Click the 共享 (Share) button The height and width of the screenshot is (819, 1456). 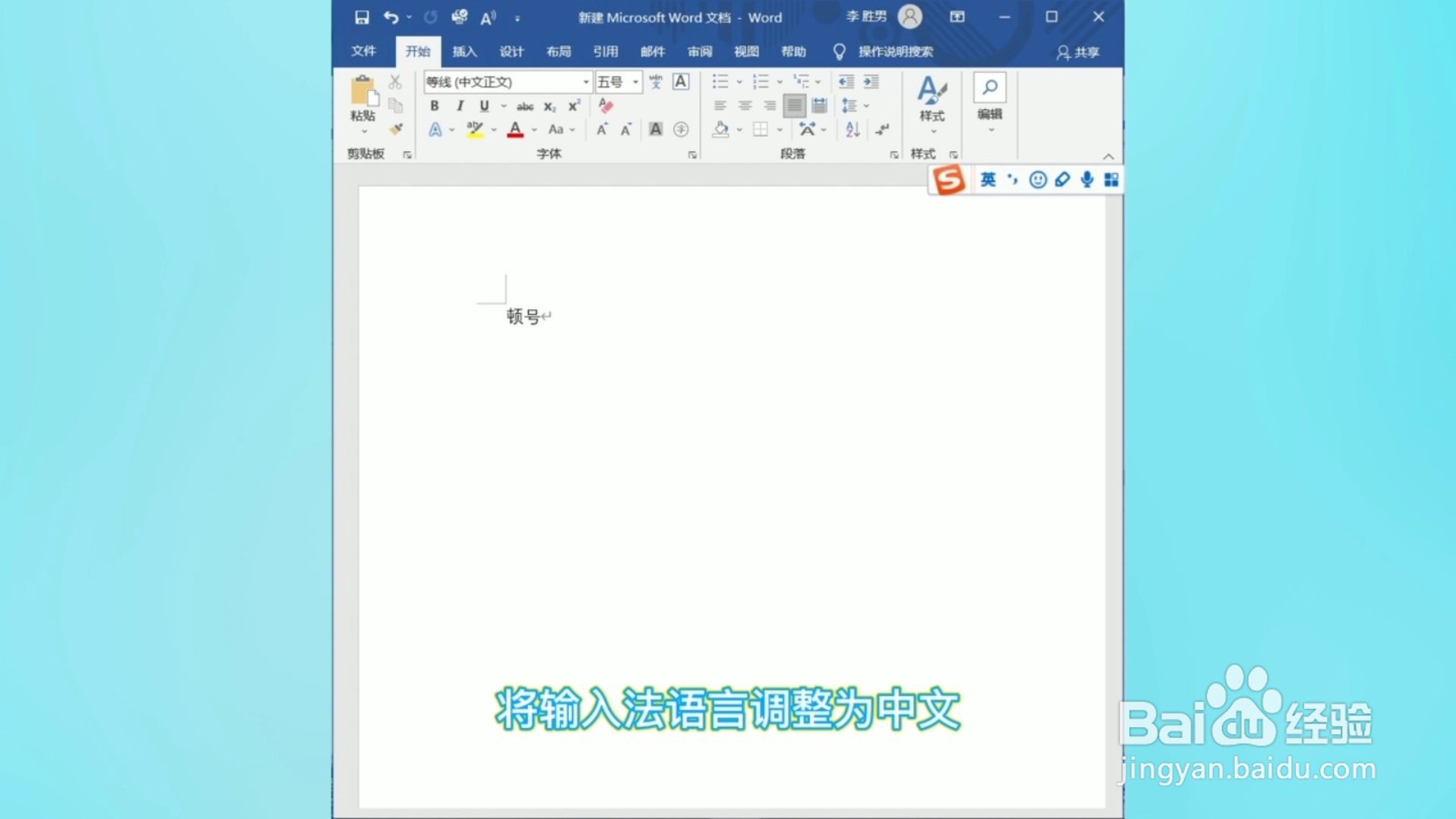point(1077,52)
